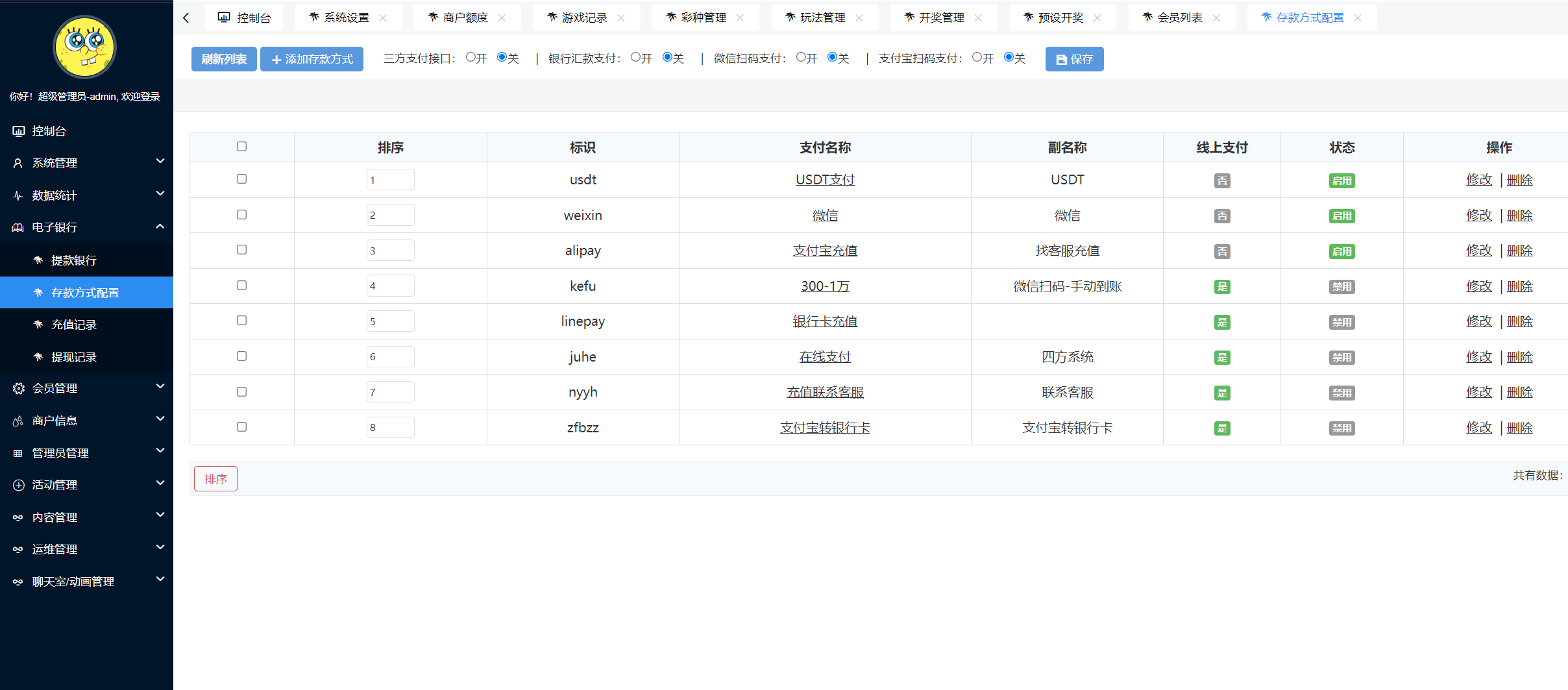Open the USDT支付 payment link

pyautogui.click(x=825, y=180)
